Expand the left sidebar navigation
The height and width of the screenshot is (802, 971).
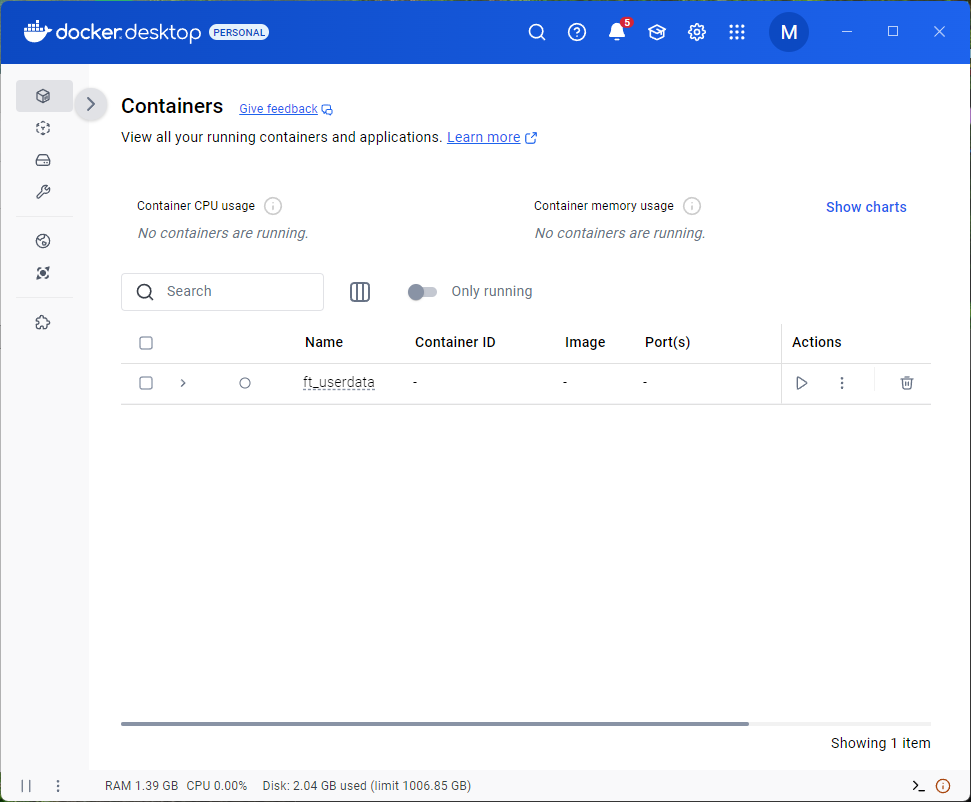(91, 104)
